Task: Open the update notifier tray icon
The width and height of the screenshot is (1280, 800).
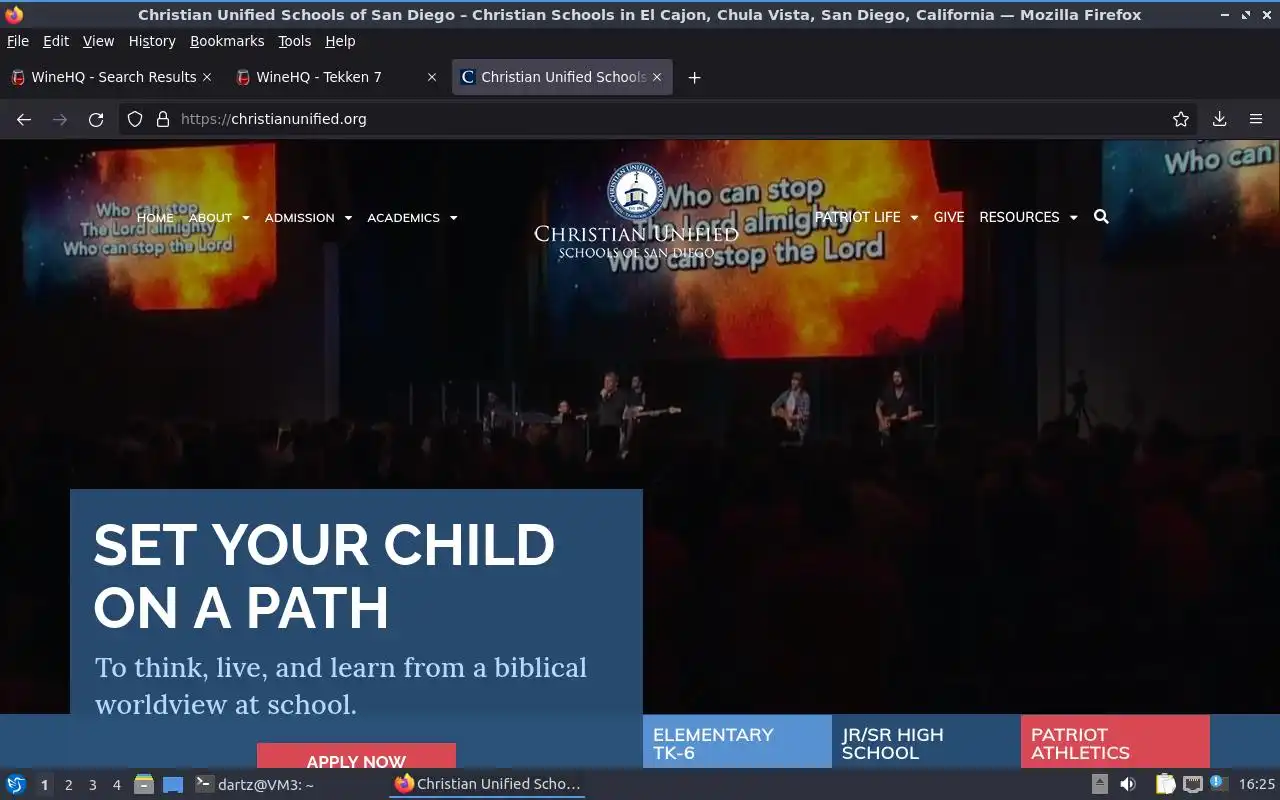Action: 1218,783
